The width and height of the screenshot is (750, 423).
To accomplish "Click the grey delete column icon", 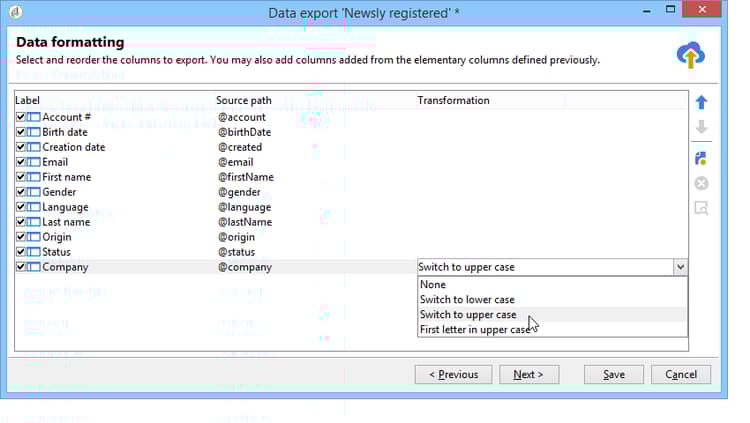I will click(701, 183).
